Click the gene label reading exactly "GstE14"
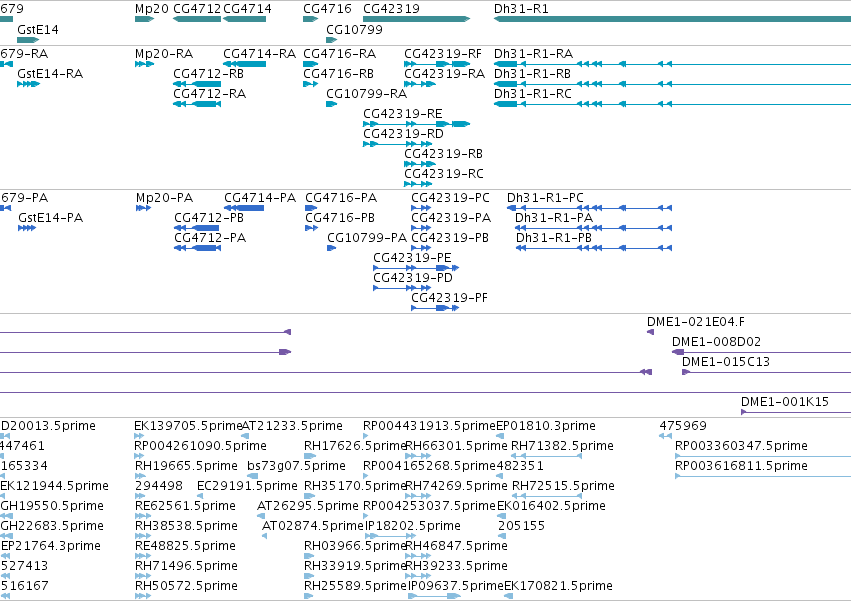Viewport: 851px width, 601px height. click(x=37, y=29)
